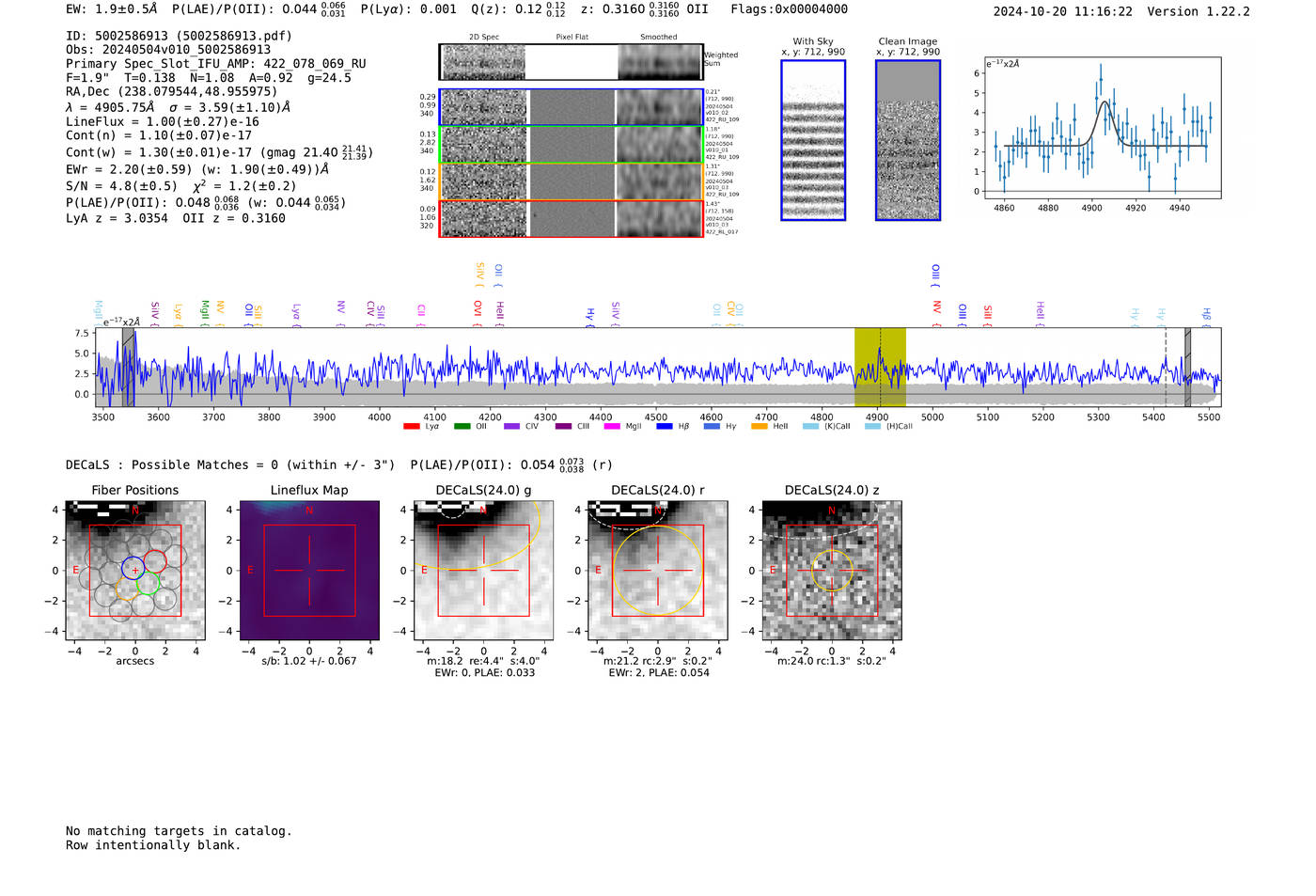Click the 'm:24.0 rc:1.3" s:0.2"' caption
Image resolution: width=1316 pixels, height=896 pixels.
[x=832, y=661]
